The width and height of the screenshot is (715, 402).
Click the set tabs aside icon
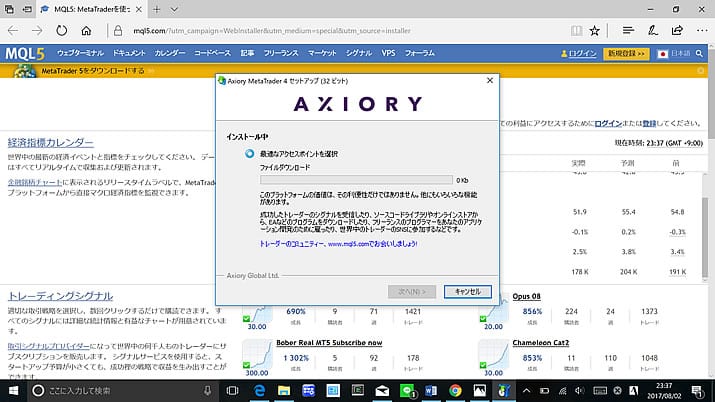click(x=27, y=9)
